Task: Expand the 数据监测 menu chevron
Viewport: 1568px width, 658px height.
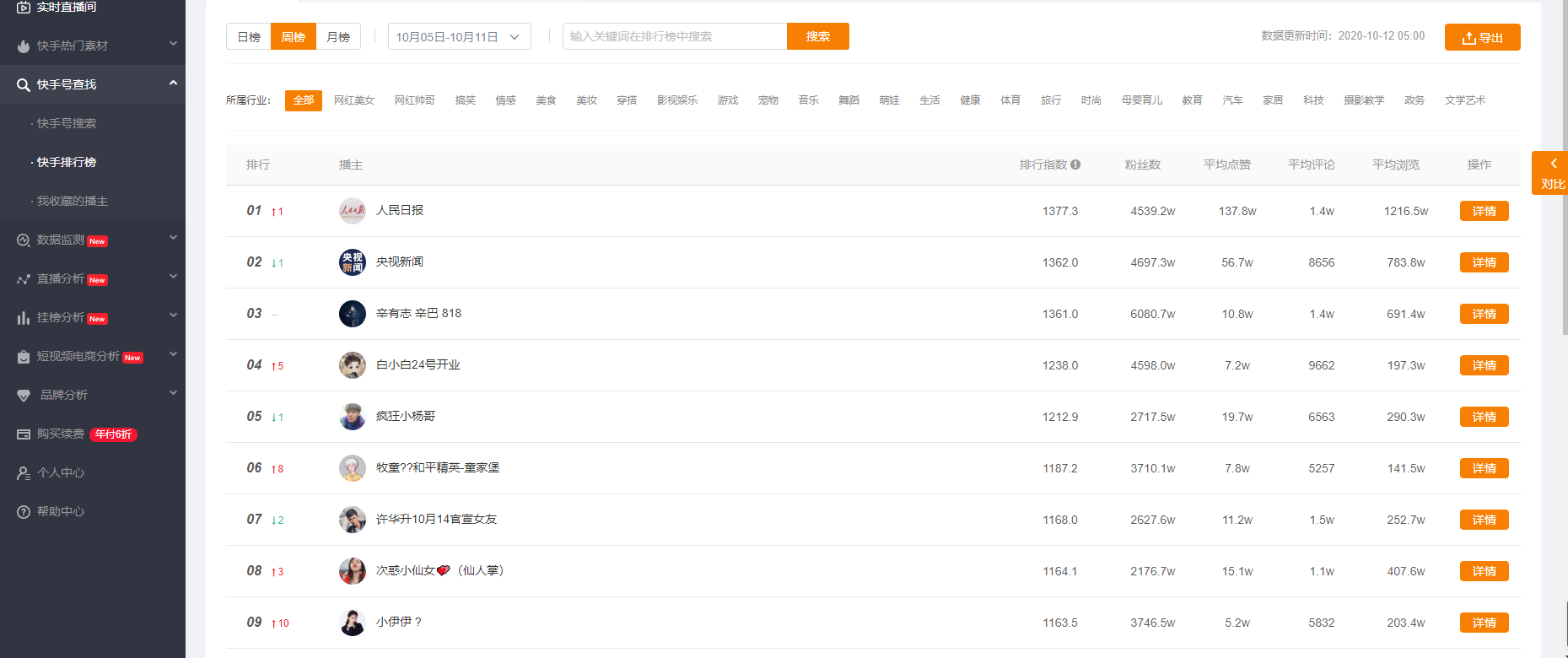Action: (173, 238)
